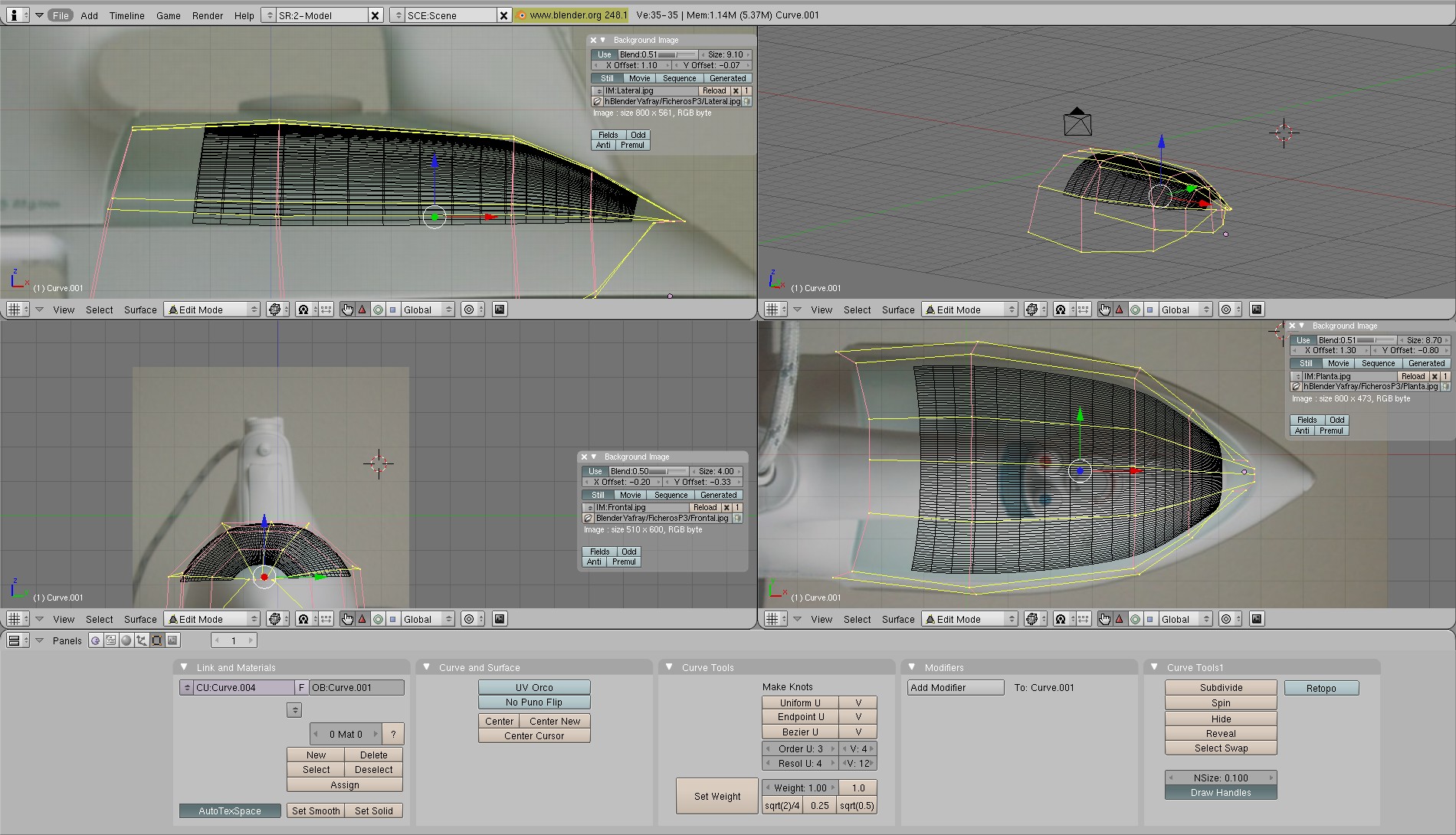Viewport: 1456px width, 835px height.
Task: Toggle Premul in Planta.jpg background panel
Action: tap(1331, 431)
